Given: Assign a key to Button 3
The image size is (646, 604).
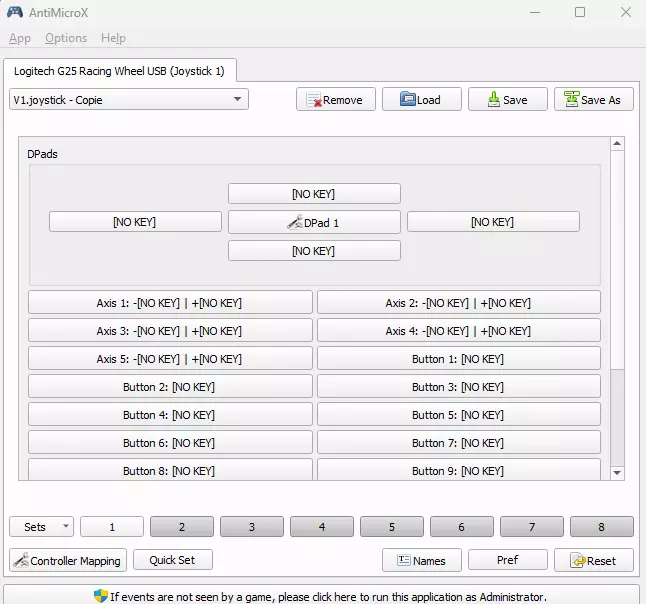Looking at the screenshot, I should click(x=459, y=387).
